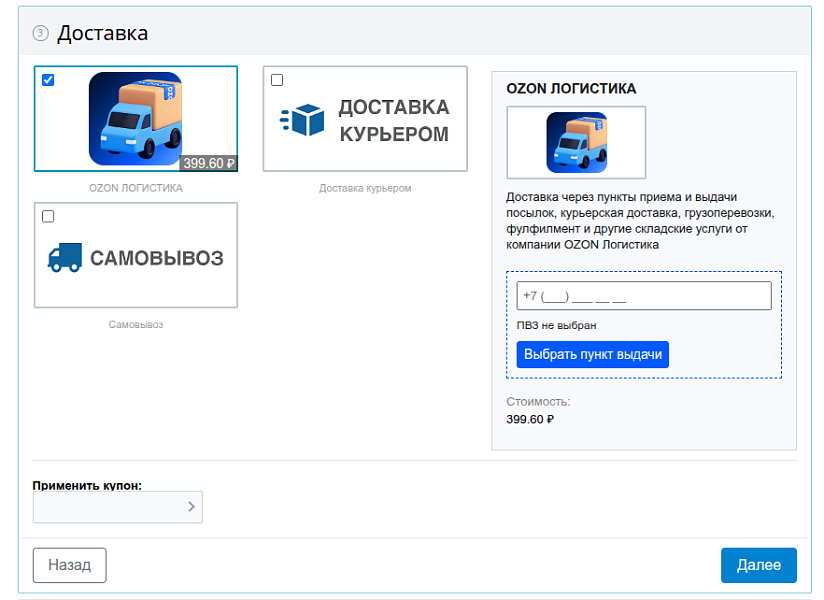824x600 pixels.
Task: Click the Доставка section heading
Action: [102, 33]
